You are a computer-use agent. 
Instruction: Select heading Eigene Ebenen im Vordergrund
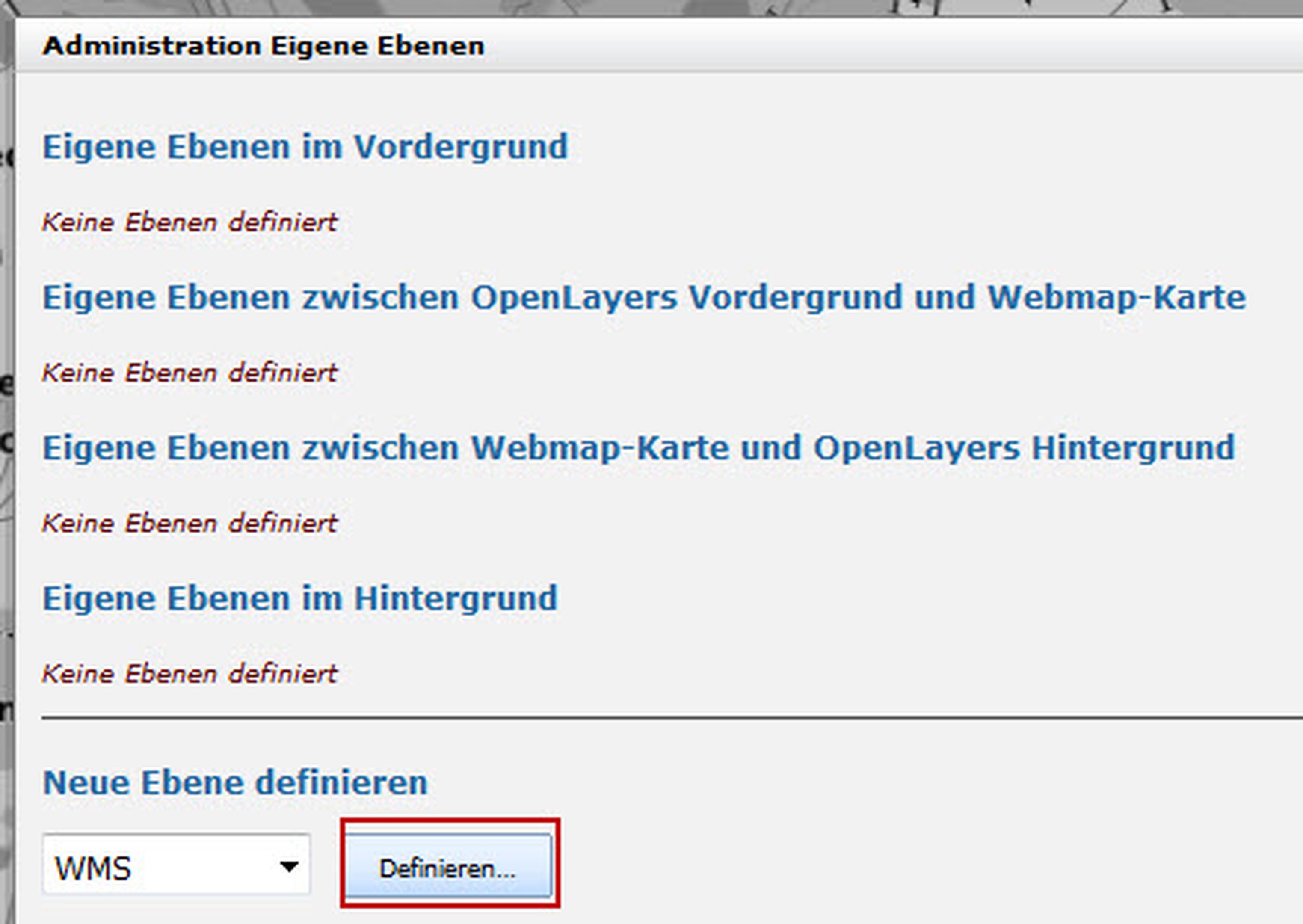[305, 147]
